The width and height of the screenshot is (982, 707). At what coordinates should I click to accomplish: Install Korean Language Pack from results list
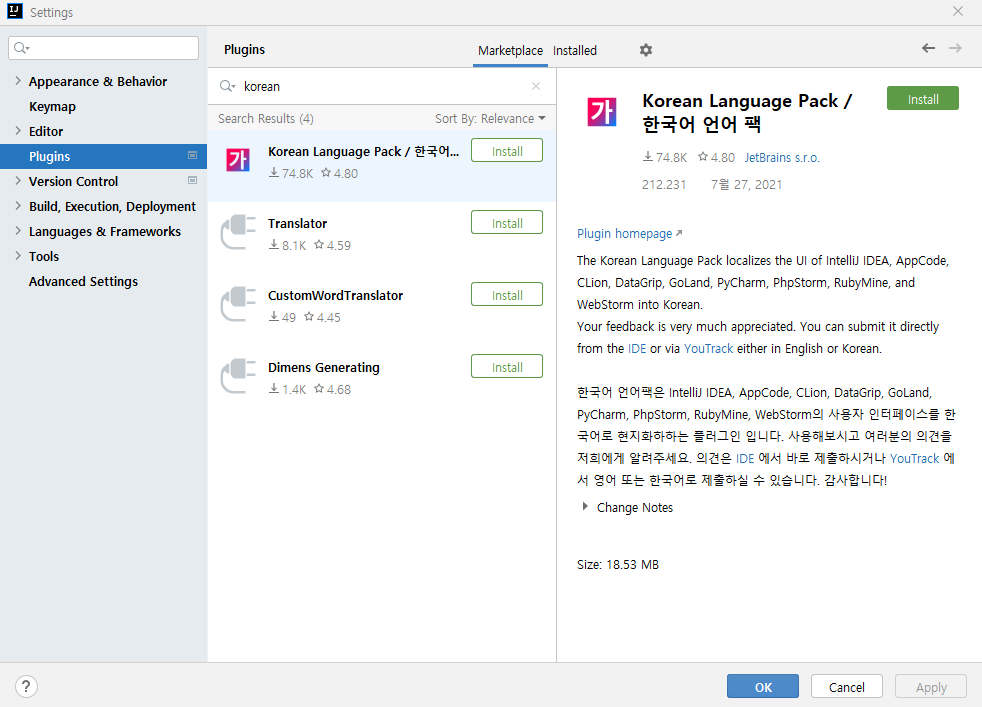(x=507, y=151)
